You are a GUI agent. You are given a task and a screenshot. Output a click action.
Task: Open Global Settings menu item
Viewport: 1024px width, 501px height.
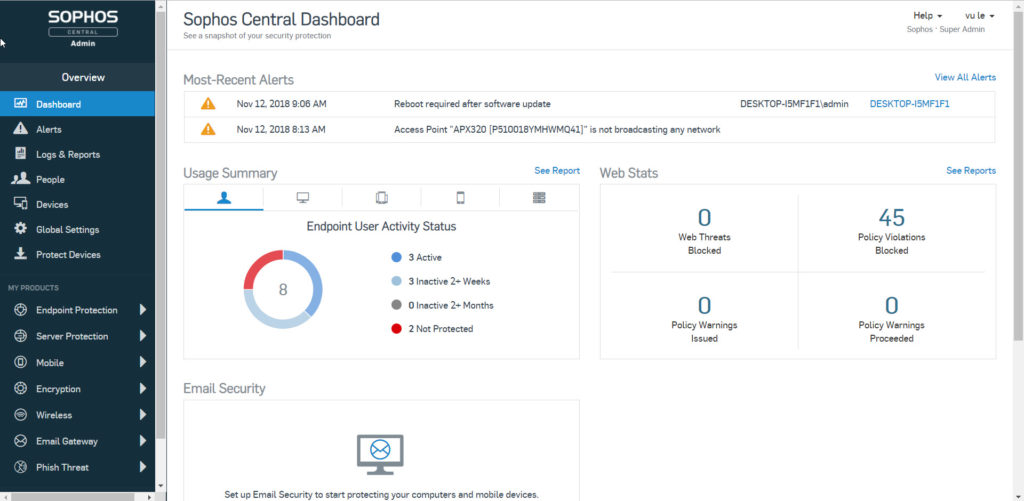pos(77,229)
